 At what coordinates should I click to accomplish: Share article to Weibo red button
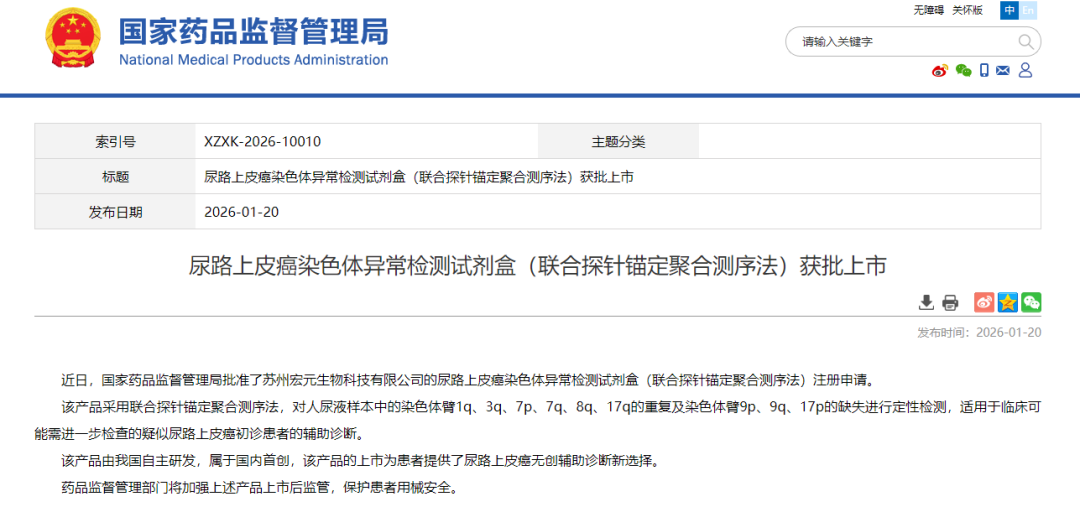click(984, 302)
